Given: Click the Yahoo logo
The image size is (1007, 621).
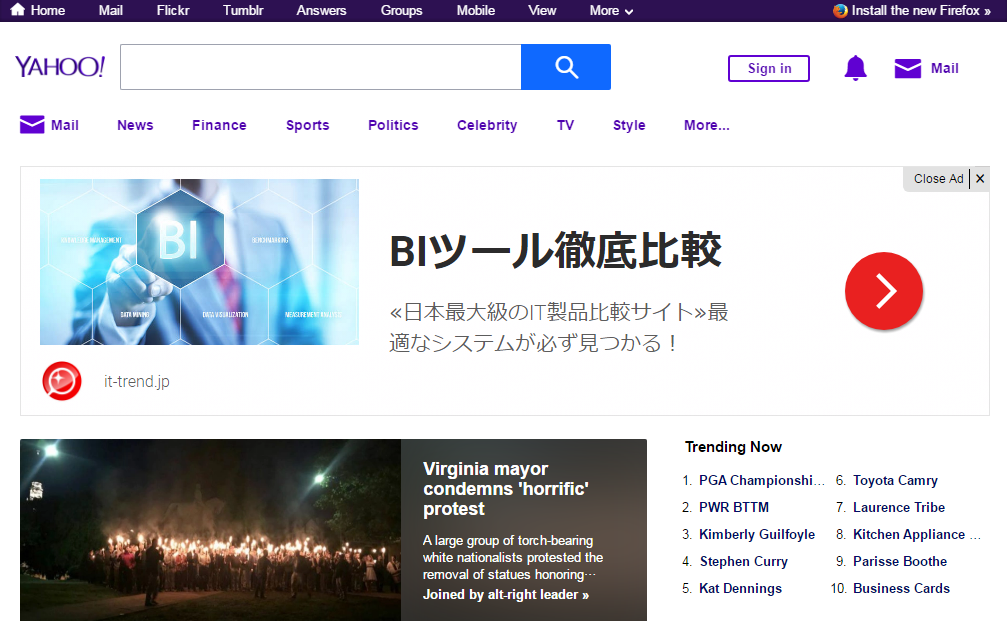Looking at the screenshot, I should pos(60,67).
